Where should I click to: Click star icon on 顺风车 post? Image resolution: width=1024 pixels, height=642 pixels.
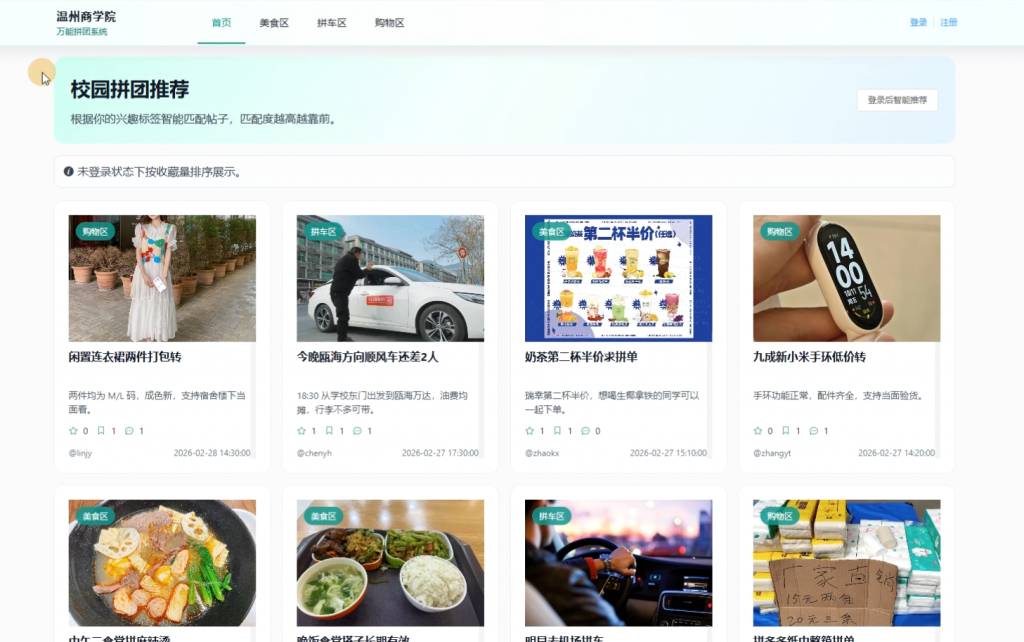click(301, 431)
